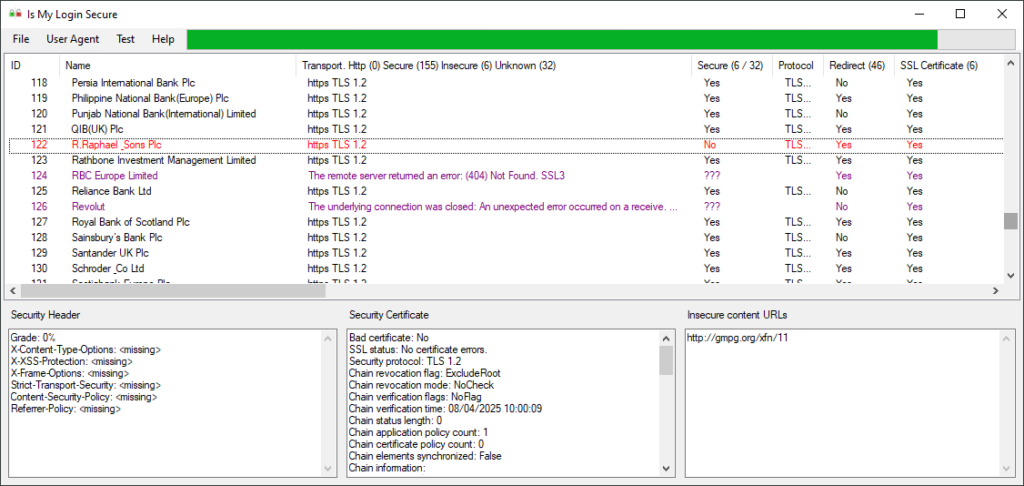Screen dimensions: 1024x486
Task: Select the RBC Europe Limited row
Action: coord(506,176)
